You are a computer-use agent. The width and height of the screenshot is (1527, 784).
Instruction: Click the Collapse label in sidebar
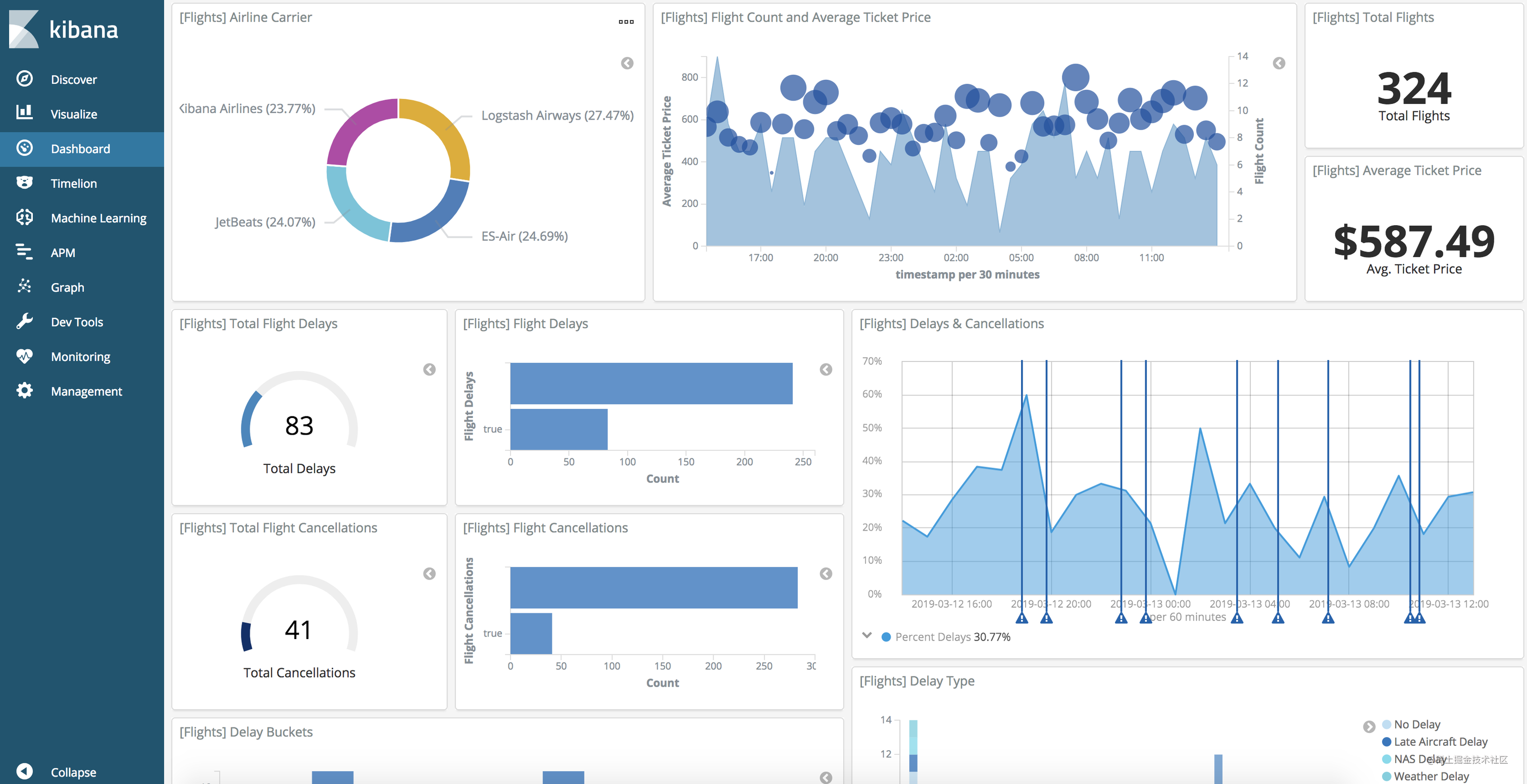[x=74, y=772]
